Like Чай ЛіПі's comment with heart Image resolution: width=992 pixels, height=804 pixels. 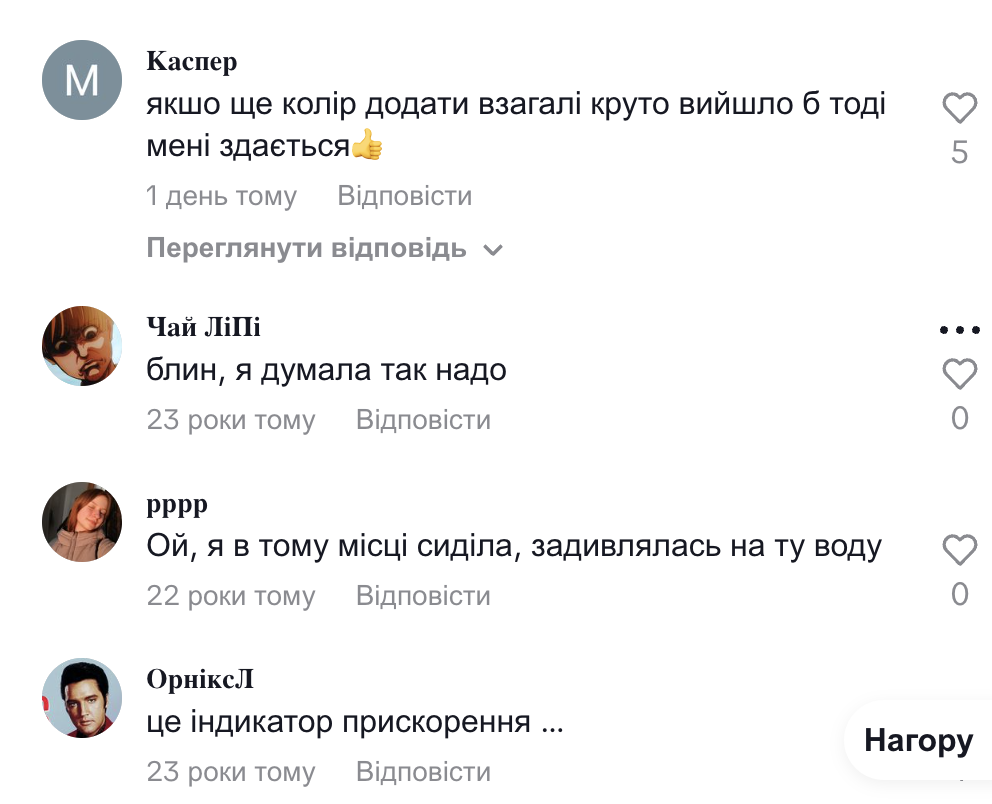pos(959,374)
